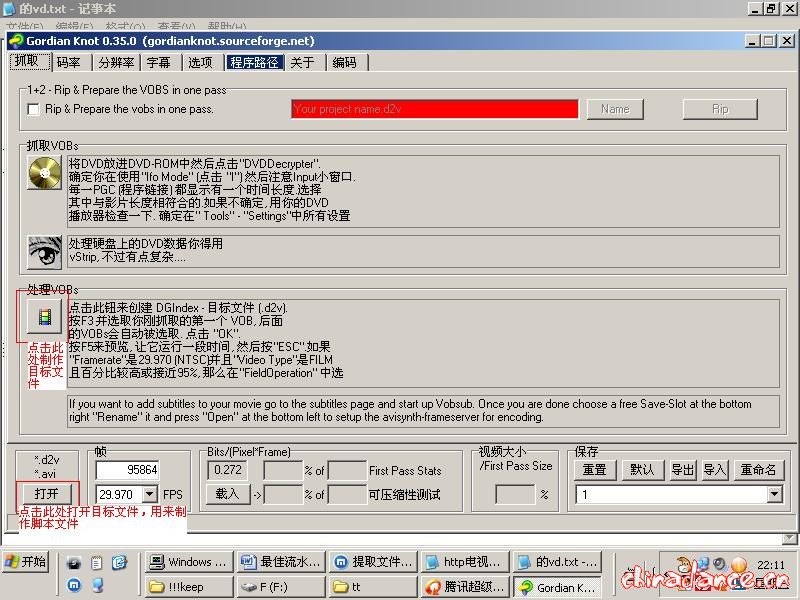This screenshot has width=800, height=600.
Task: Click the red project name field
Action: pyautogui.click(x=434, y=109)
